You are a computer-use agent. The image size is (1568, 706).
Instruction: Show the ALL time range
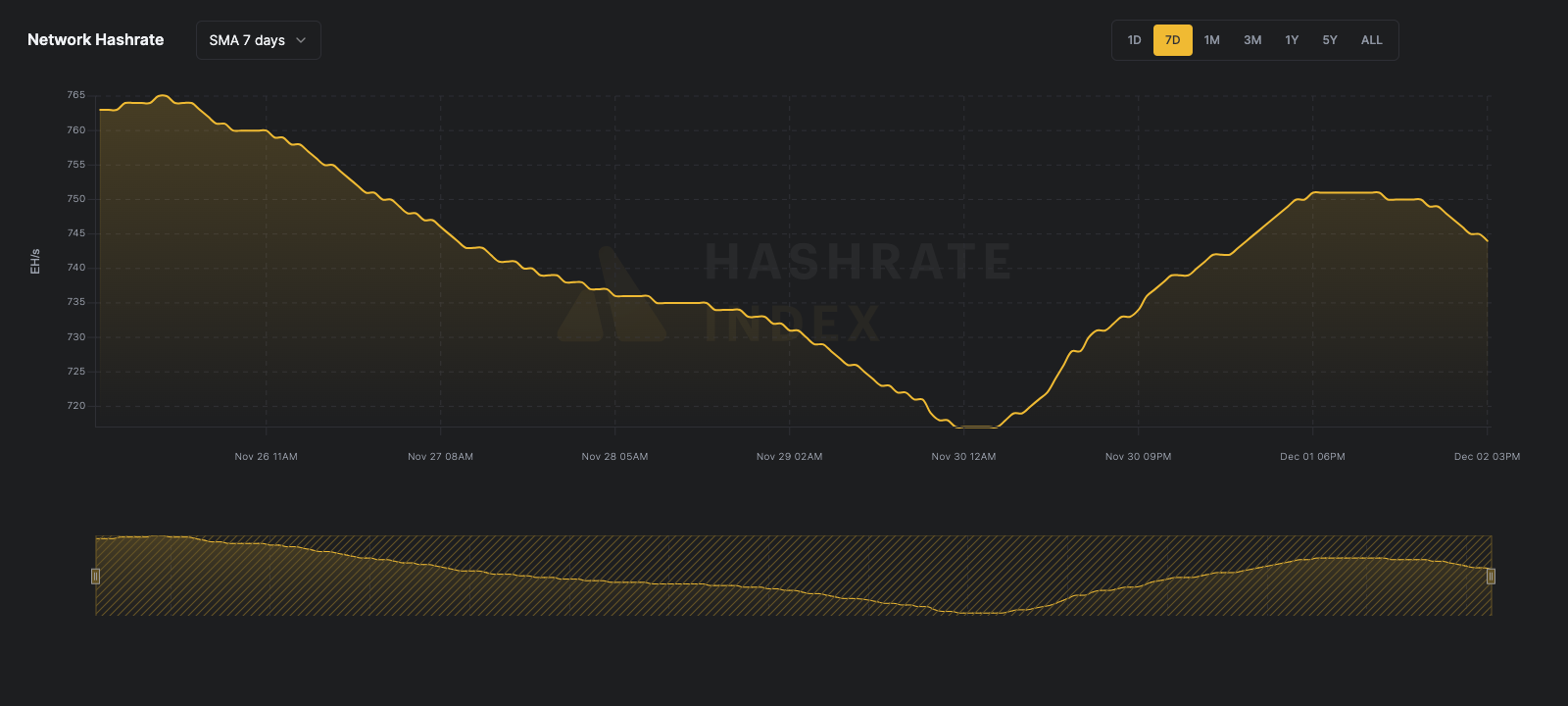pyautogui.click(x=1372, y=40)
